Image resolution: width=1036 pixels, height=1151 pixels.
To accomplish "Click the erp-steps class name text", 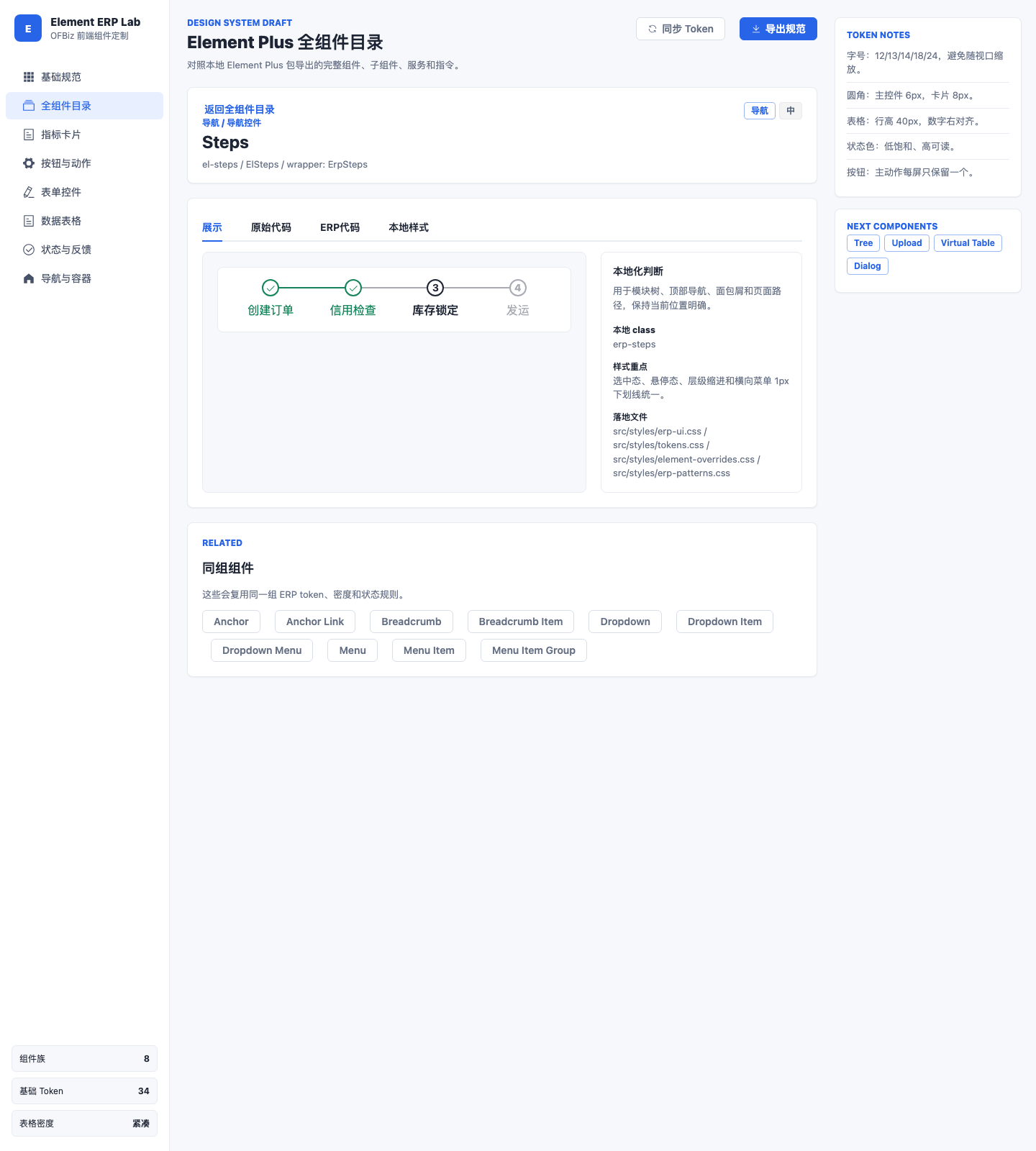I will (x=635, y=345).
